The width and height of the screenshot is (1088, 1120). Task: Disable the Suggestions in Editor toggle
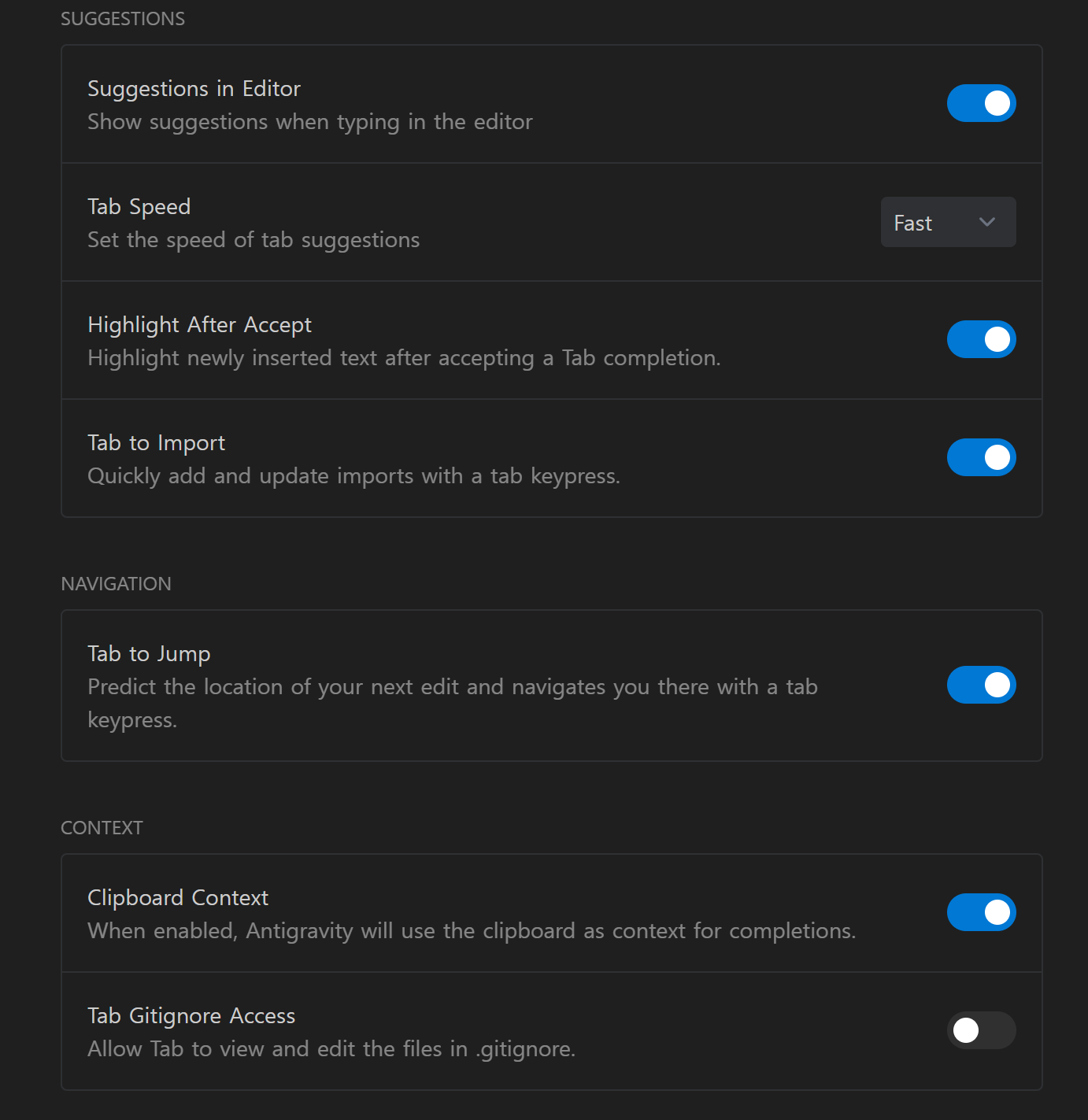click(x=981, y=103)
